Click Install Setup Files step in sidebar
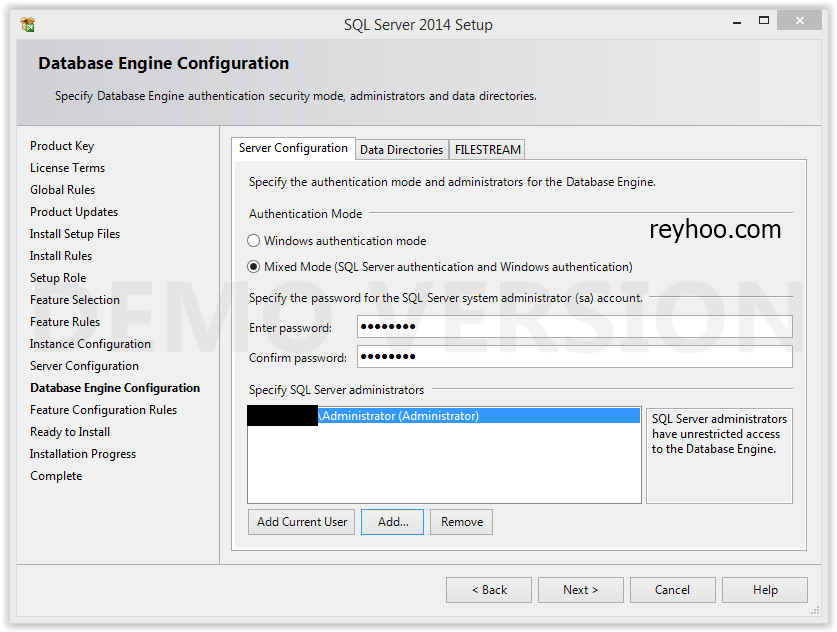Viewport: 837px width, 632px height. tap(75, 234)
